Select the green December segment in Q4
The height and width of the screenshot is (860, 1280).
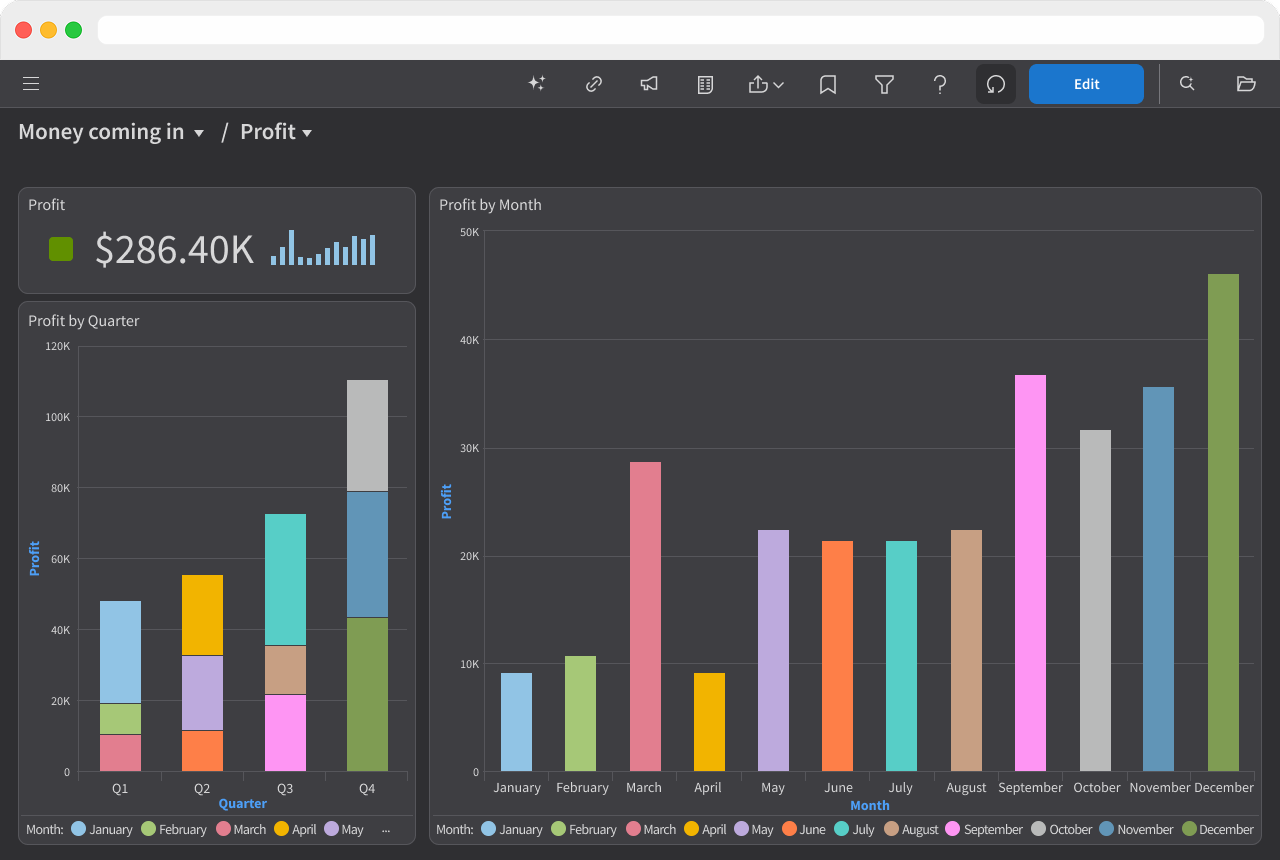point(367,694)
